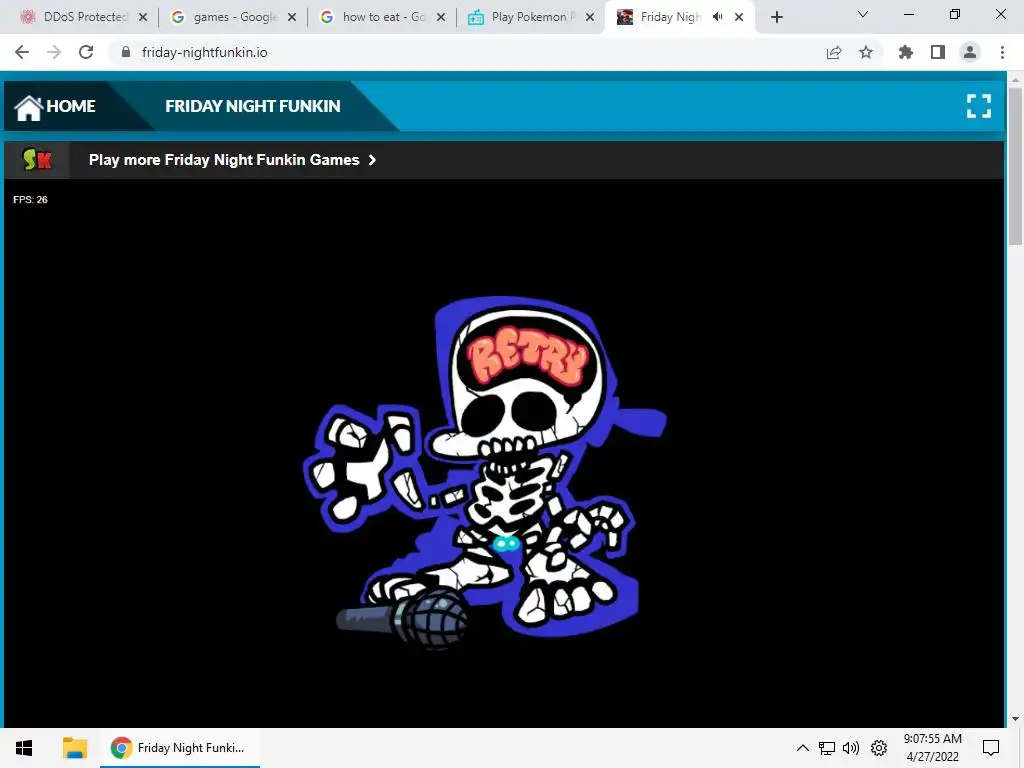Bookmark this page with the star
The image size is (1024, 768).
(866, 52)
